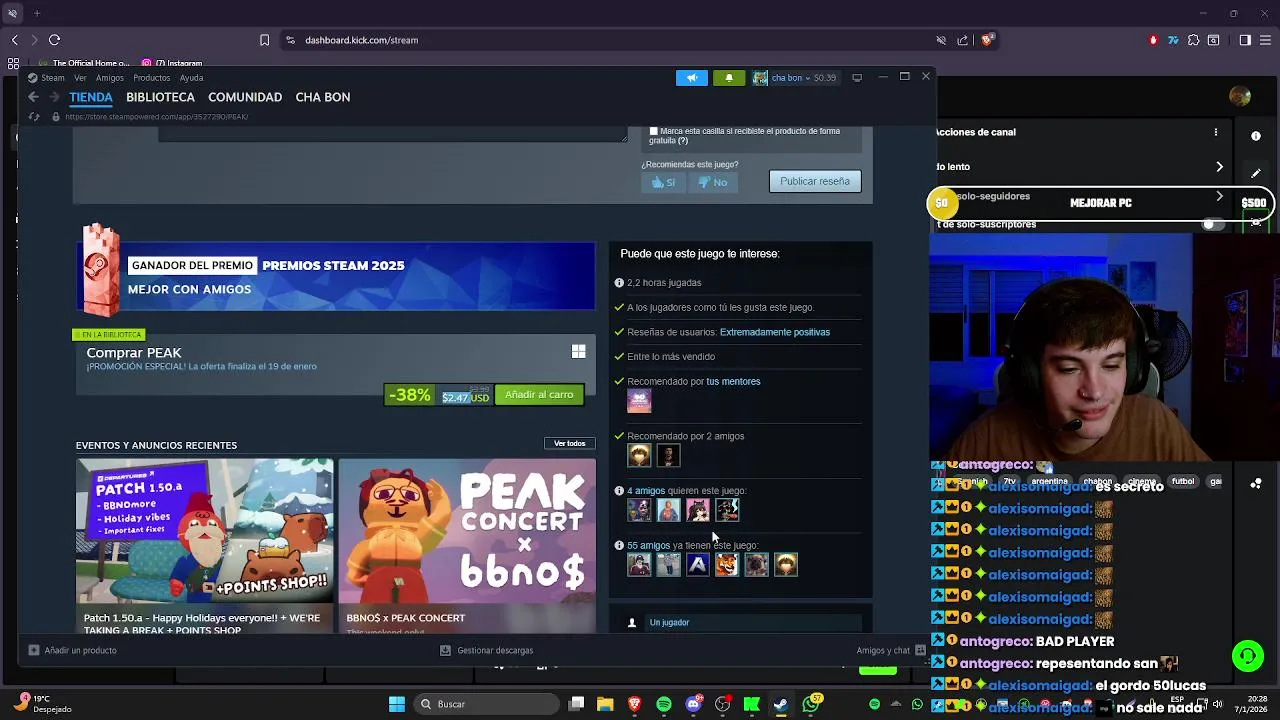Open Brave Shields lion icon
Screen dimensions: 1280x720
click(x=987, y=40)
